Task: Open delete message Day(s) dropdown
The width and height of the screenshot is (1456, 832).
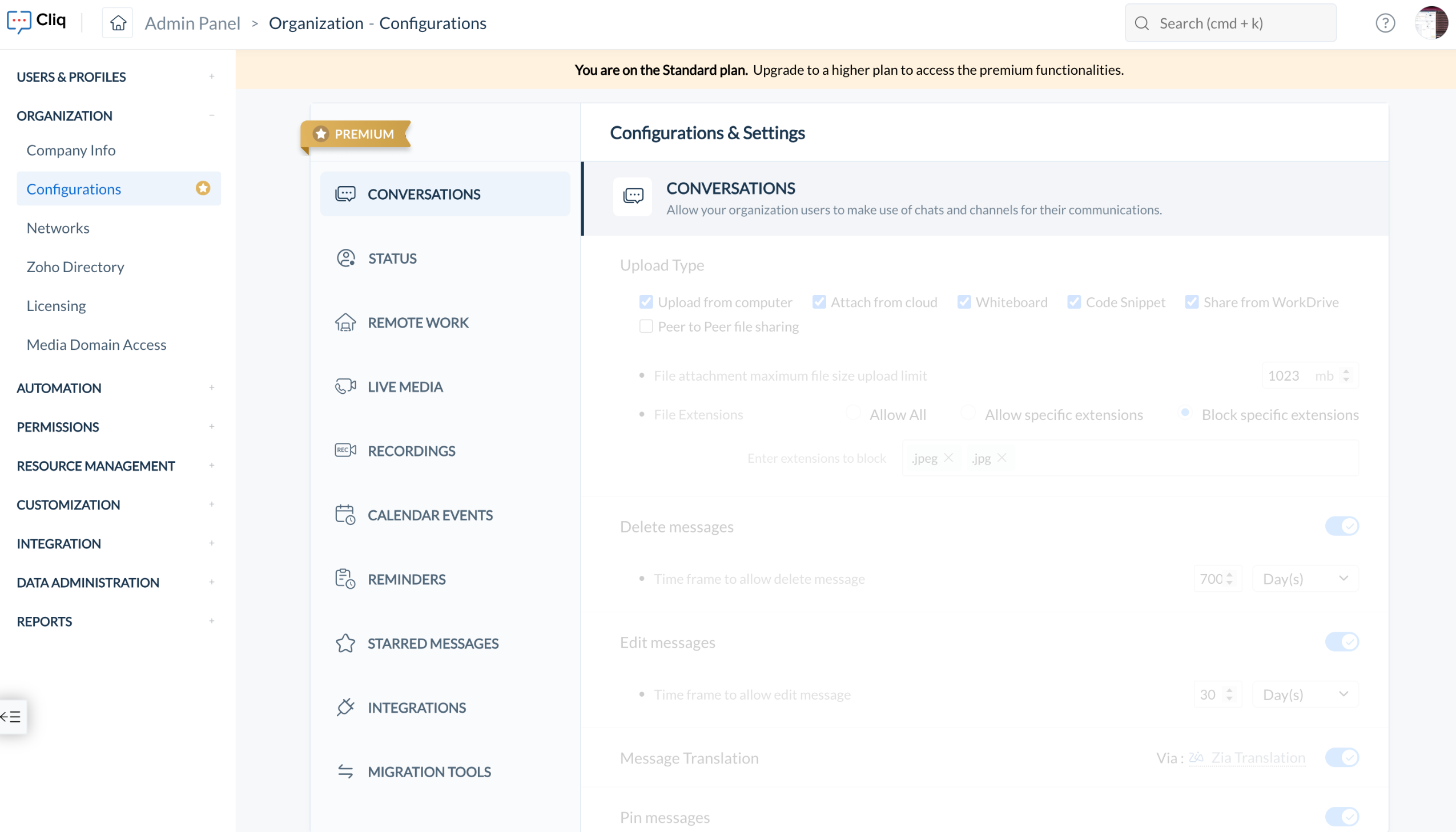Action: coord(1305,578)
